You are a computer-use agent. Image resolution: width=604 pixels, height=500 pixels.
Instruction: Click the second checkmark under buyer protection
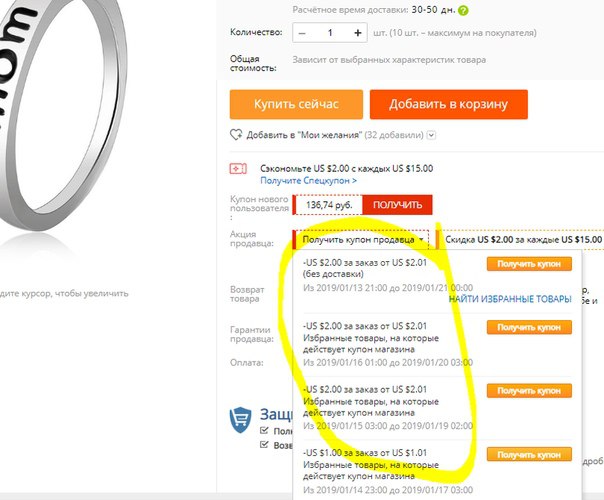pyautogui.click(x=264, y=445)
